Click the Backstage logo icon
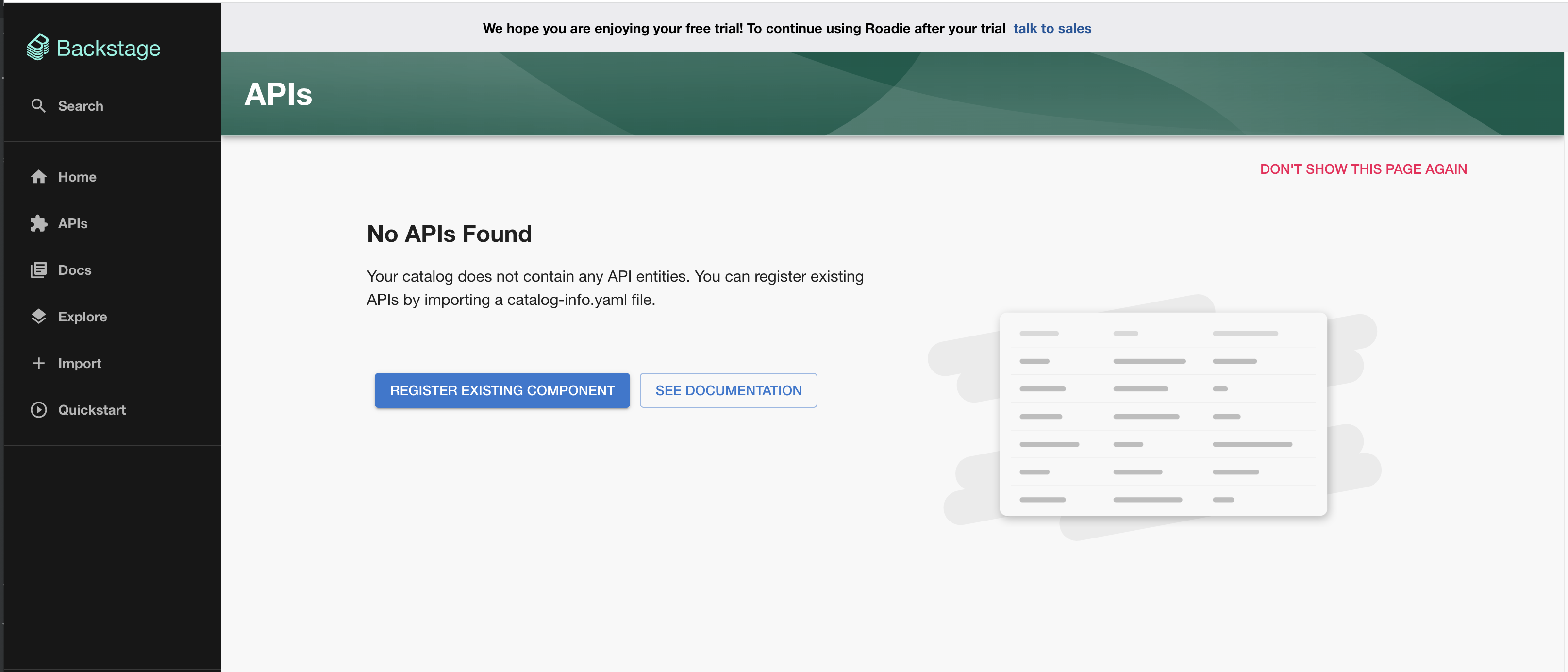 point(38,47)
